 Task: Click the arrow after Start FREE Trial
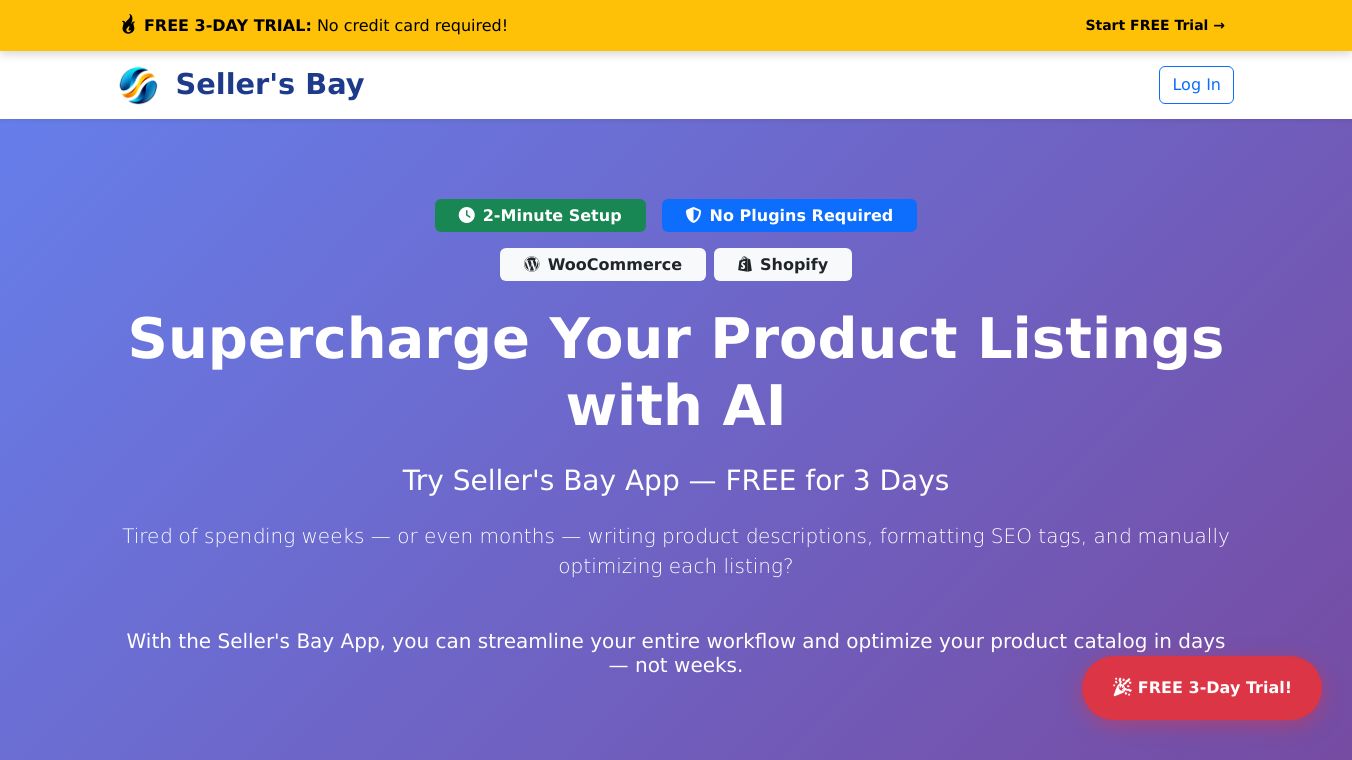tap(1219, 25)
